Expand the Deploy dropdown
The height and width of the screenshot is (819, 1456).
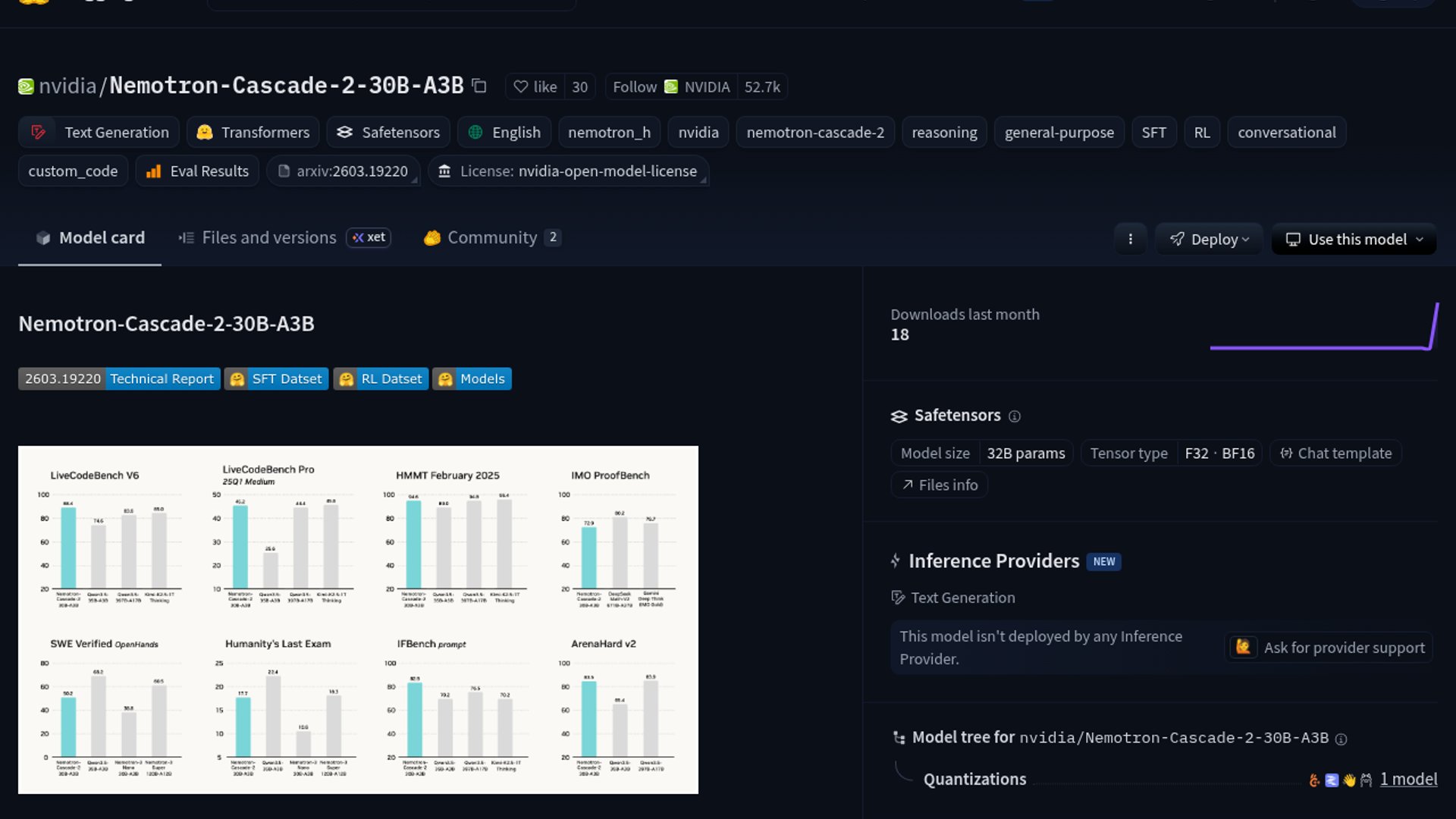coord(1209,239)
